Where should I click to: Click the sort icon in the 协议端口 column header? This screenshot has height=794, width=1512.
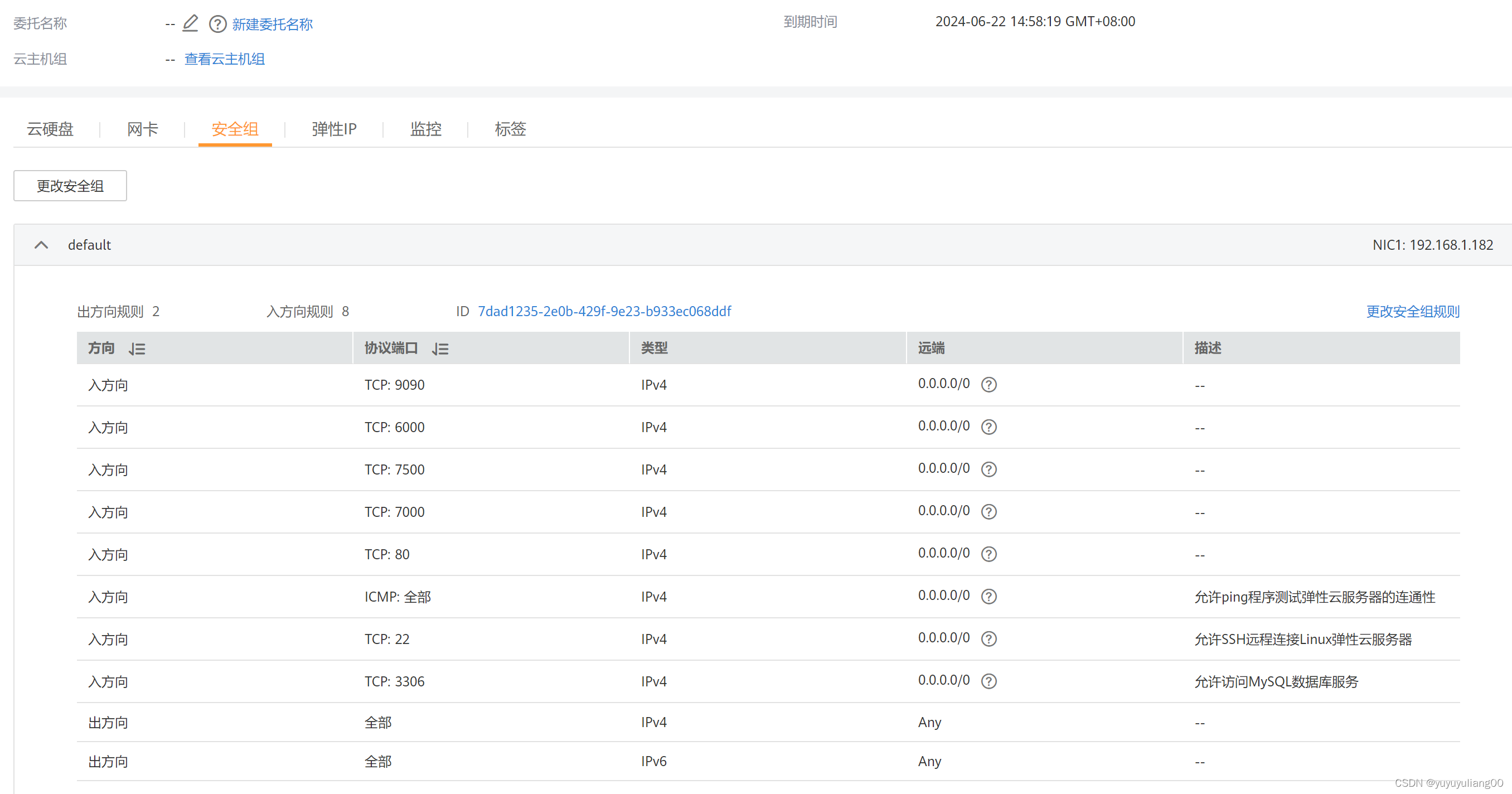click(440, 349)
